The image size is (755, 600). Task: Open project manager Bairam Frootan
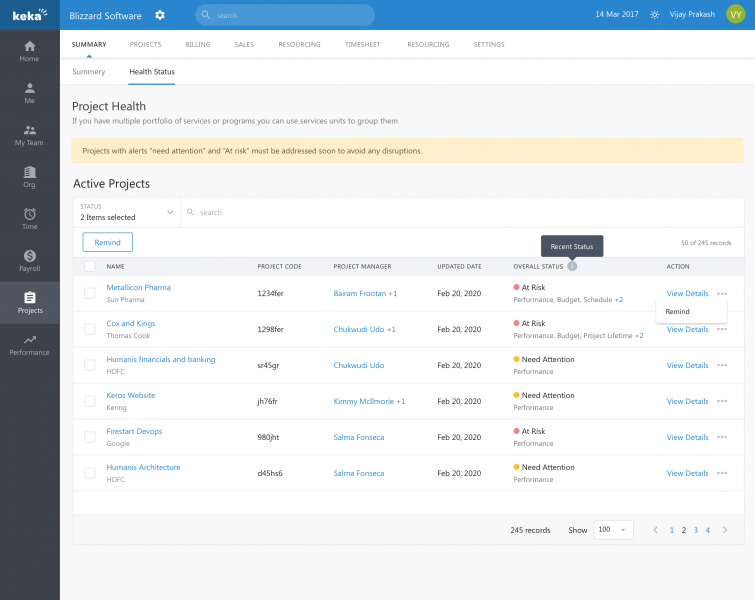click(360, 293)
